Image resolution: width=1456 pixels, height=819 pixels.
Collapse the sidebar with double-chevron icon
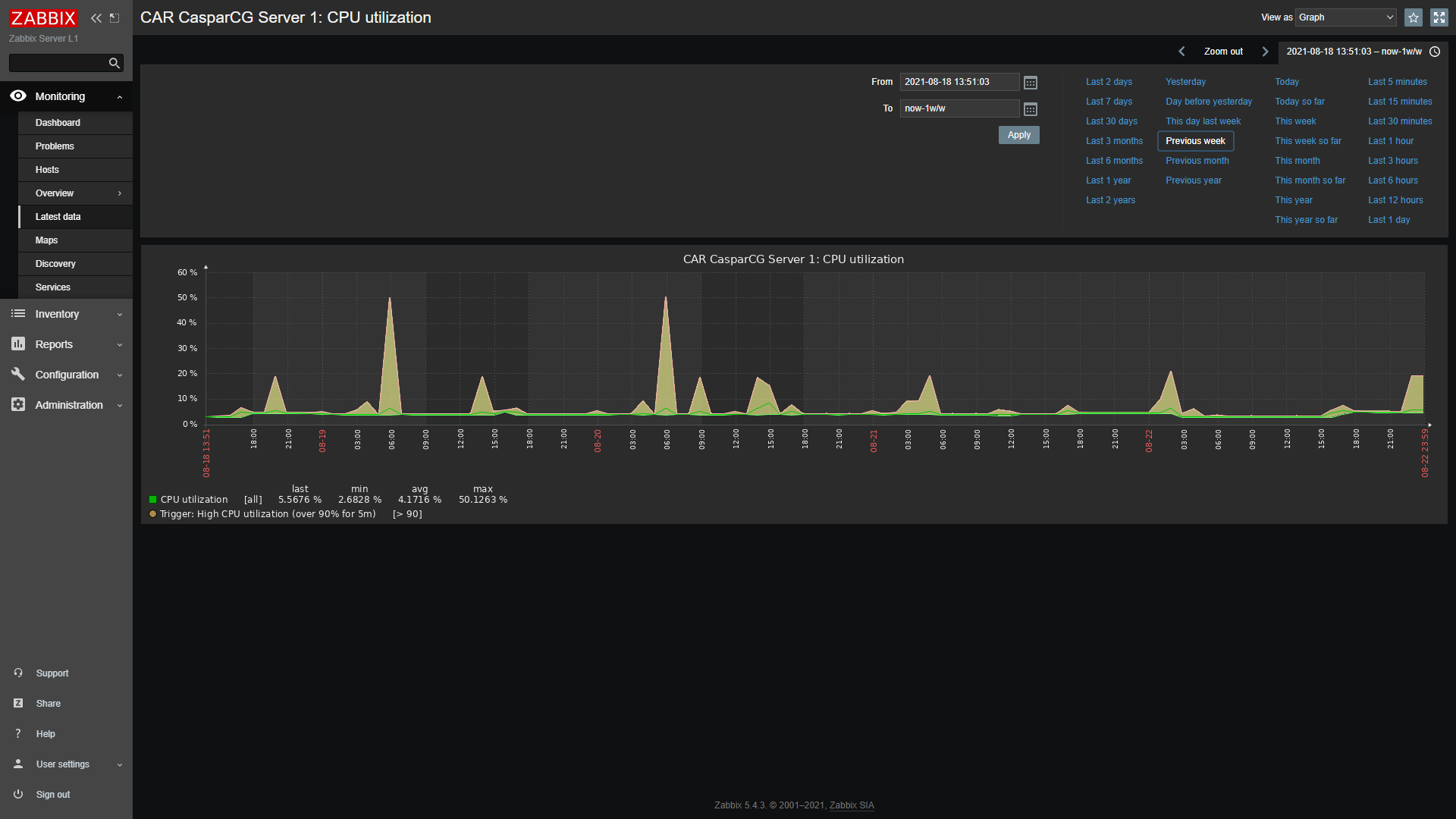pos(96,18)
